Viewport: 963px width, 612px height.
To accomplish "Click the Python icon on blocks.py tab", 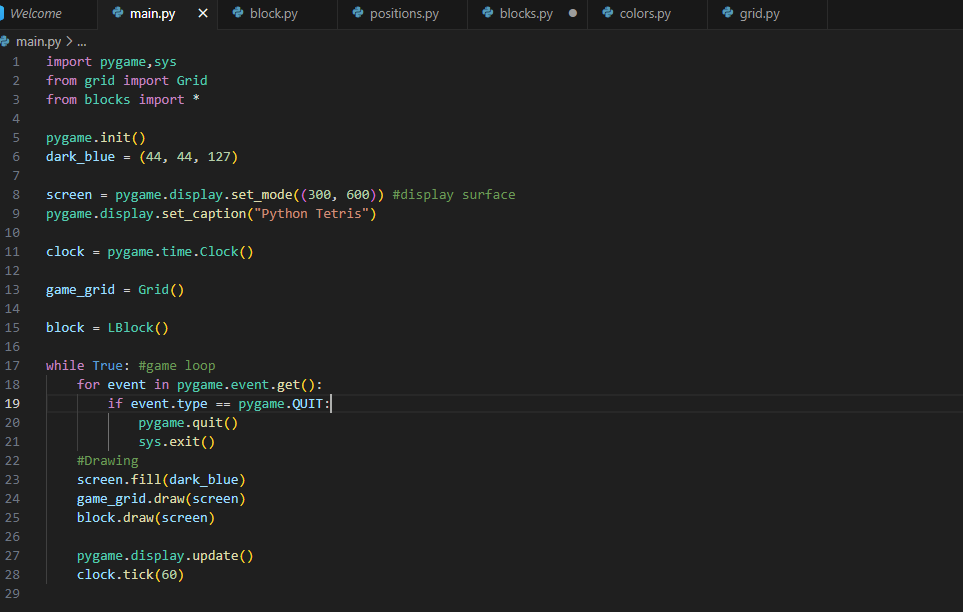I will click(x=488, y=13).
